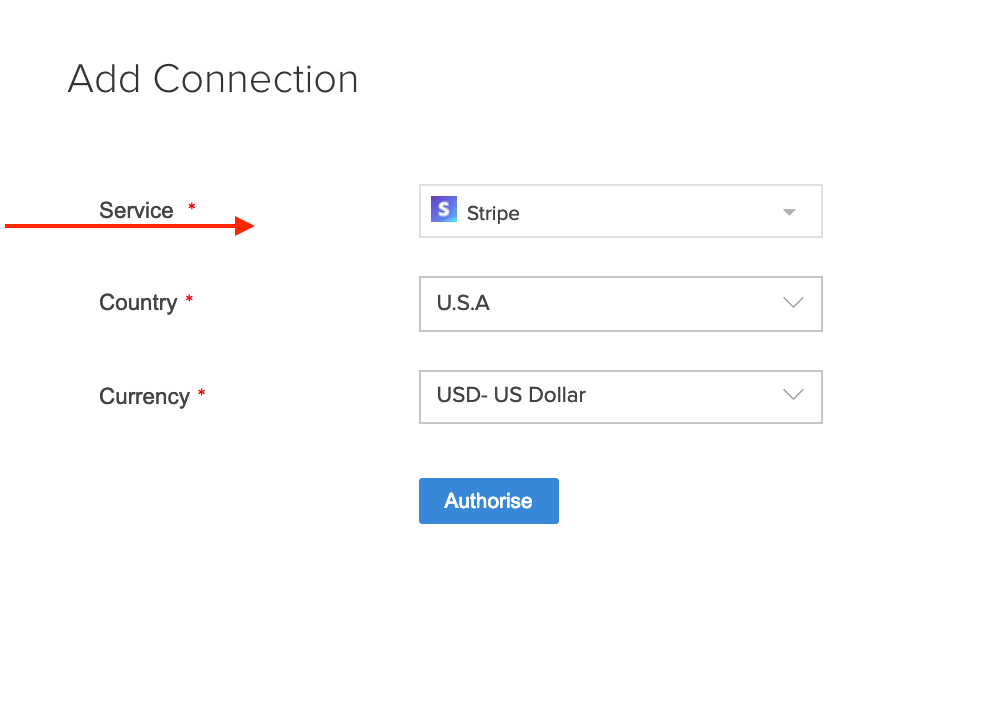Click the purple S icon inside the Service field
Screen dimensions: 991x725
coord(443,210)
